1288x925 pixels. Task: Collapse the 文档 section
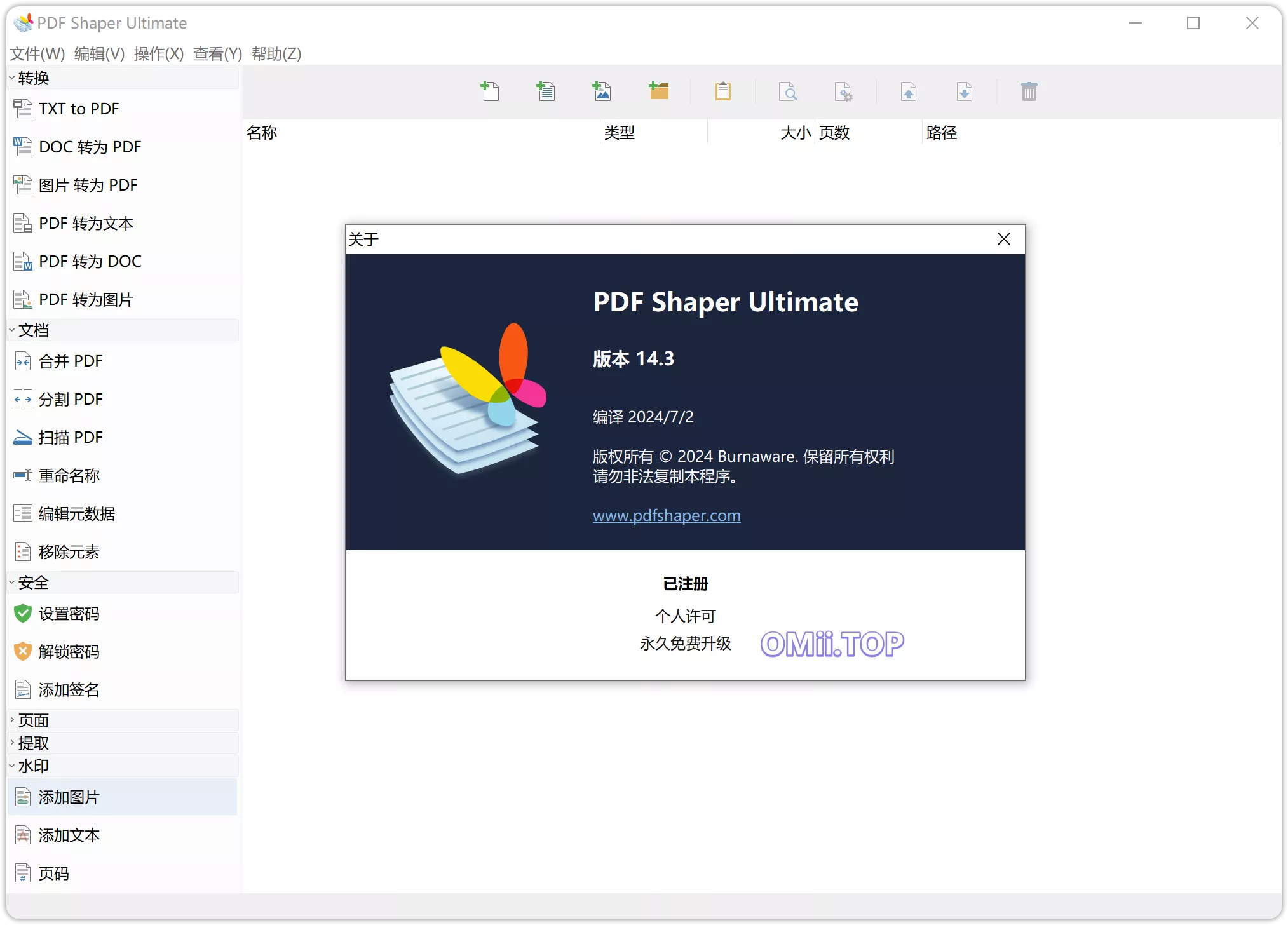point(11,330)
